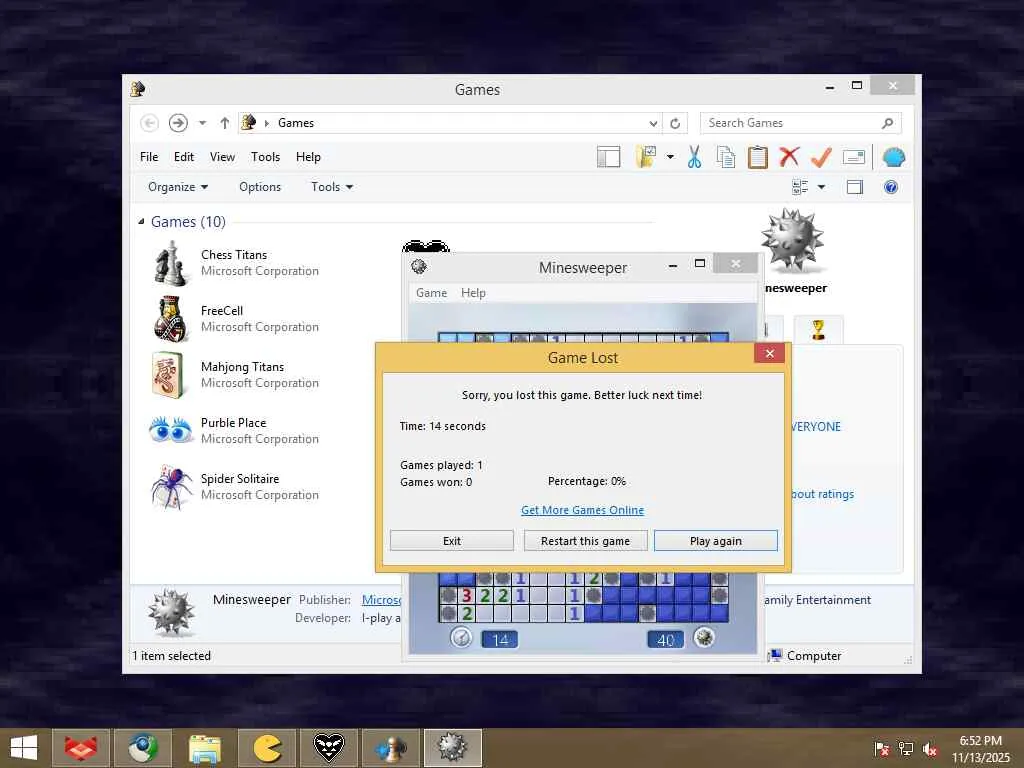Click the orange checkmark icon in toolbar
Viewport: 1024px width, 768px height.
(821, 157)
